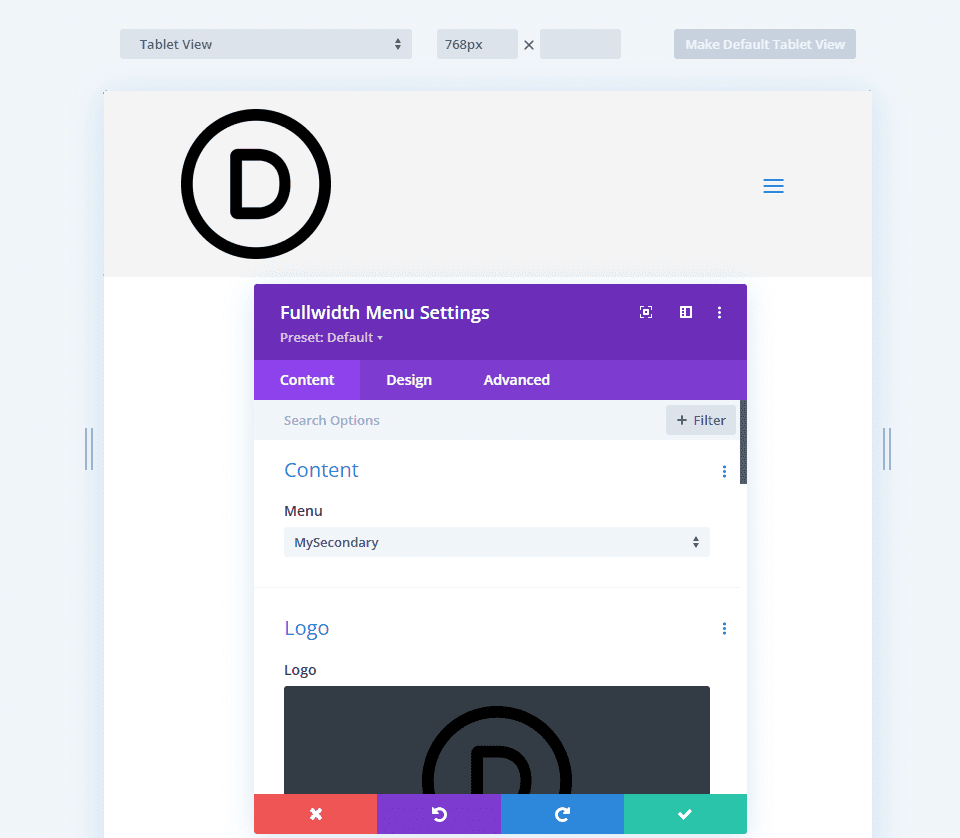Open the Content section options menu
Viewport: 960px width, 838px height.
(724, 471)
